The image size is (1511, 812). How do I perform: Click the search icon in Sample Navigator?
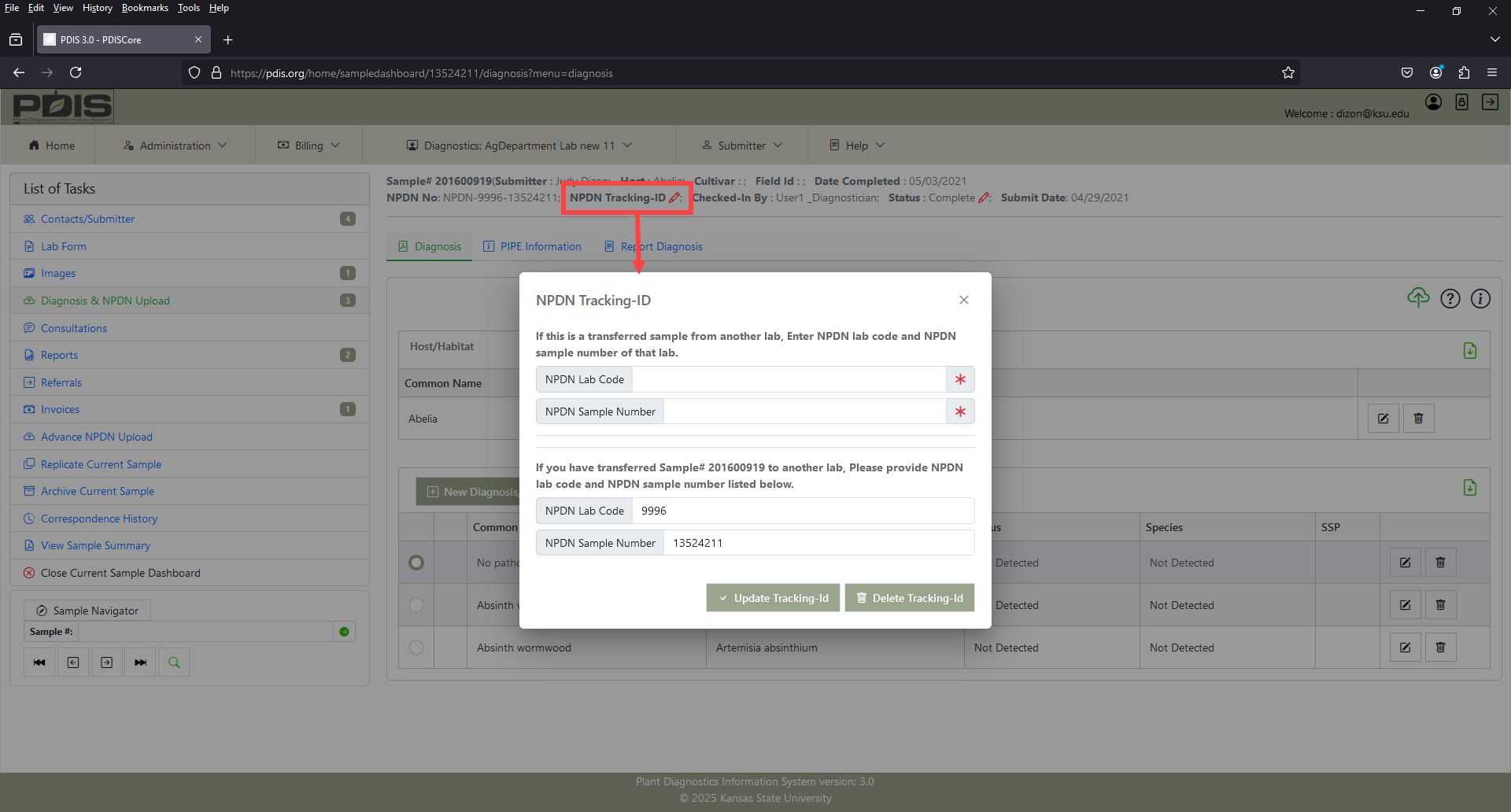click(174, 663)
